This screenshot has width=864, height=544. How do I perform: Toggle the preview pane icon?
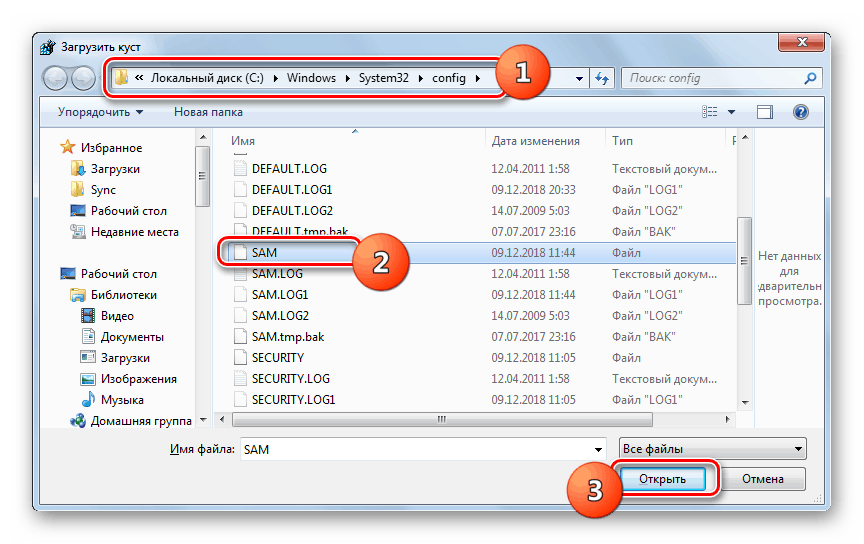click(x=765, y=112)
